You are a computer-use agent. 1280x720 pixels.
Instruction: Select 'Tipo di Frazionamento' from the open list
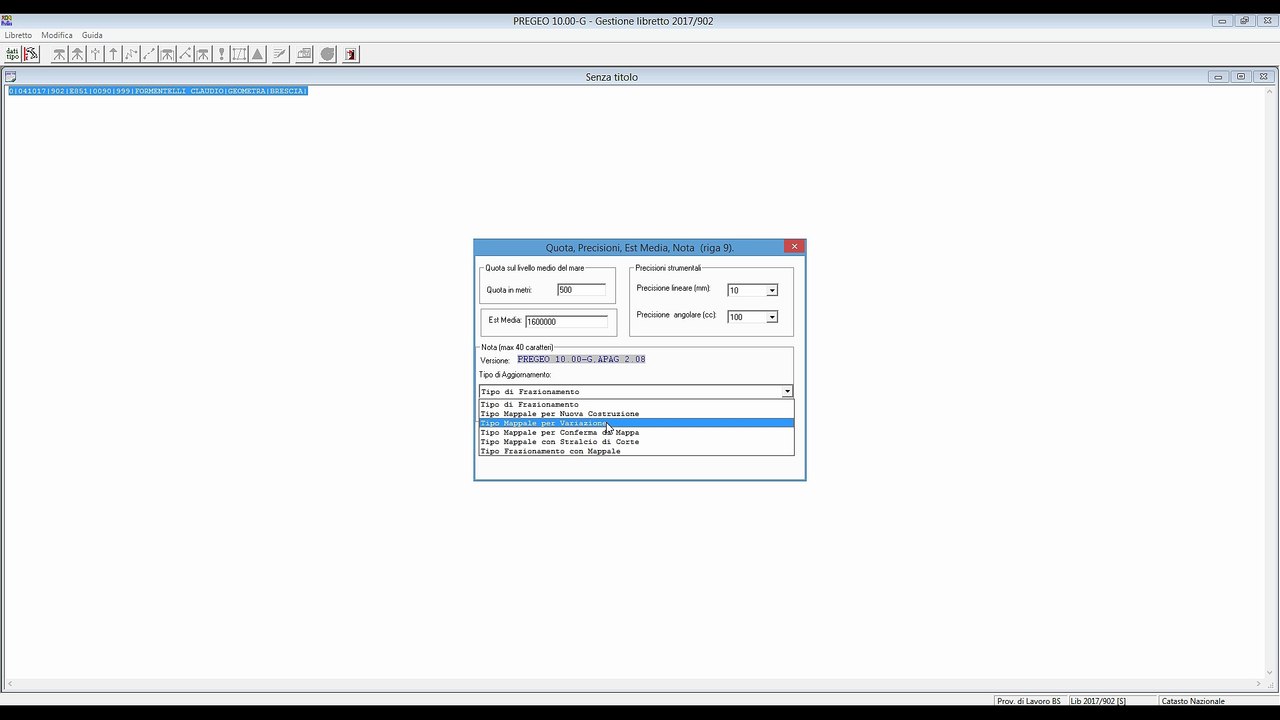[636, 404]
